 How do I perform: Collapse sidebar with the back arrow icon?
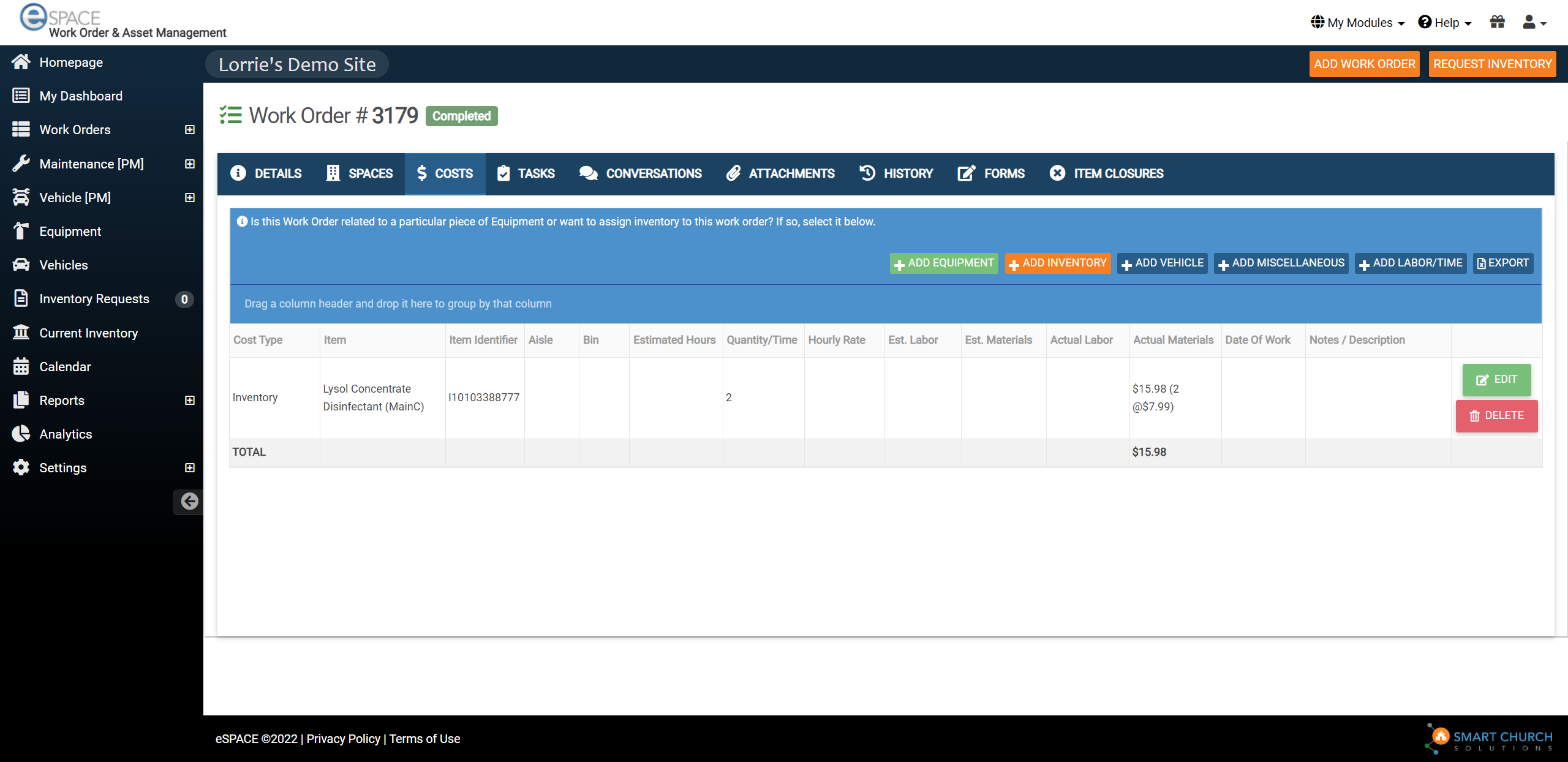point(189,502)
